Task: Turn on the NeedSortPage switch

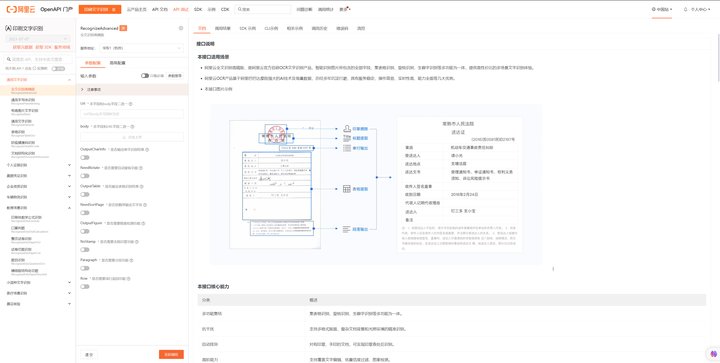Action: pyautogui.click(x=85, y=213)
